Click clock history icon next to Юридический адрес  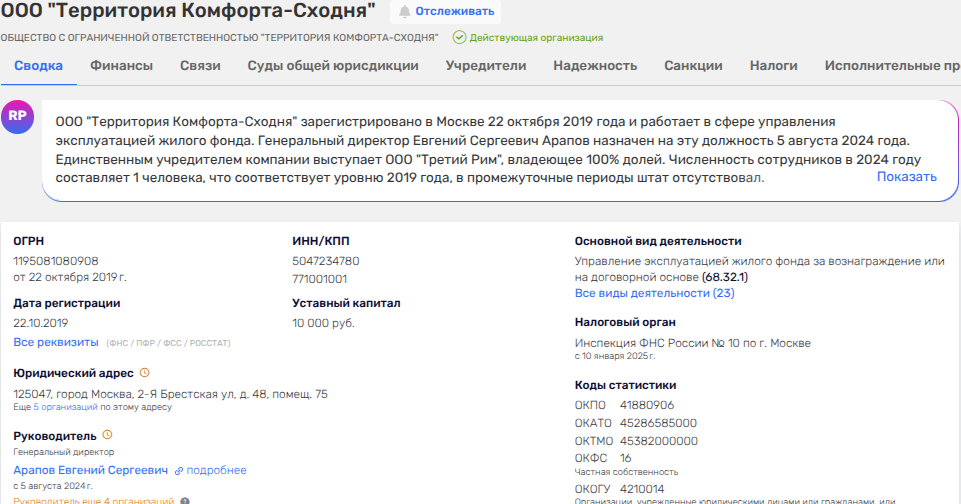(x=144, y=373)
